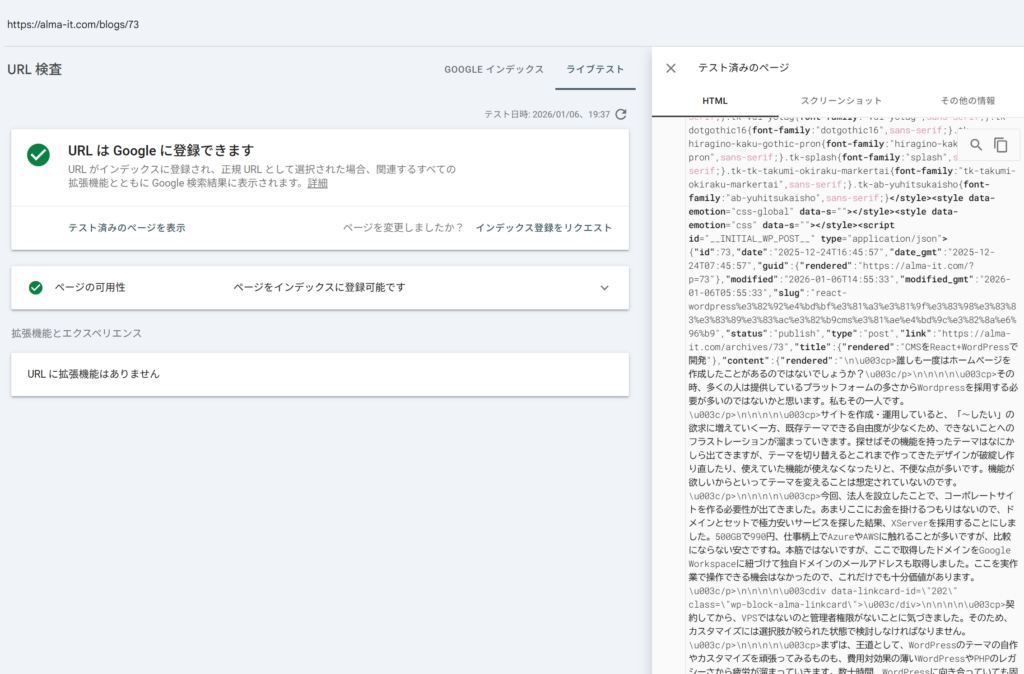Switch to the GOOGLE インデックス tab
The height and width of the screenshot is (674, 1024).
pyautogui.click(x=494, y=69)
